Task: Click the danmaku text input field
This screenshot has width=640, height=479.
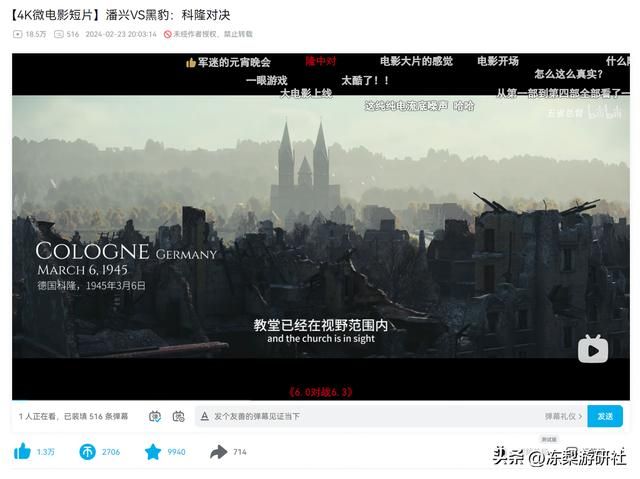Action: click(x=367, y=416)
